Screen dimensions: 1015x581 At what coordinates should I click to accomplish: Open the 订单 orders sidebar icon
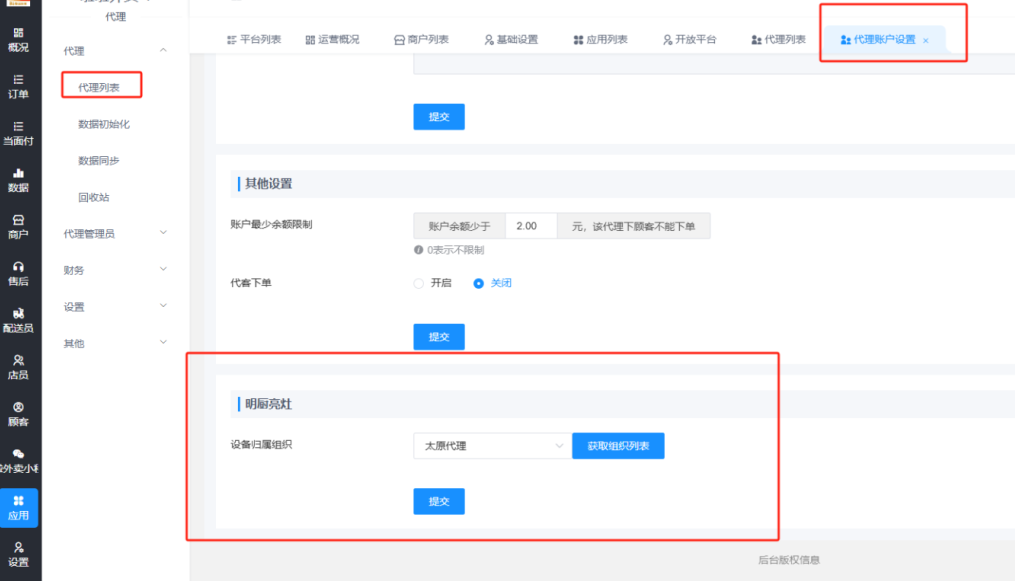pyautogui.click(x=18, y=87)
